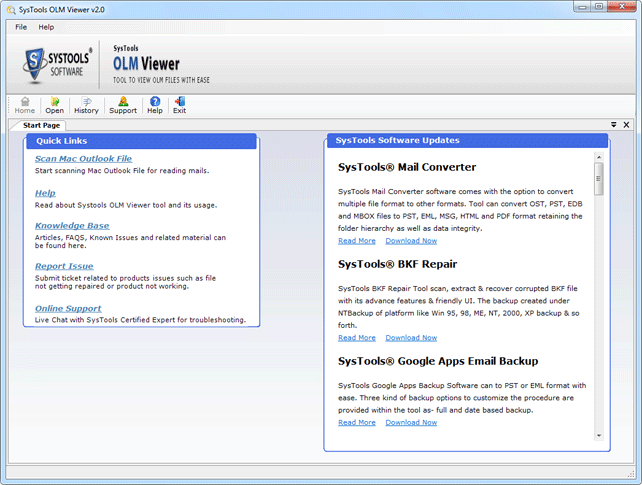Click the Report Issue link
Viewport: 642px width, 485px height.
click(64, 266)
